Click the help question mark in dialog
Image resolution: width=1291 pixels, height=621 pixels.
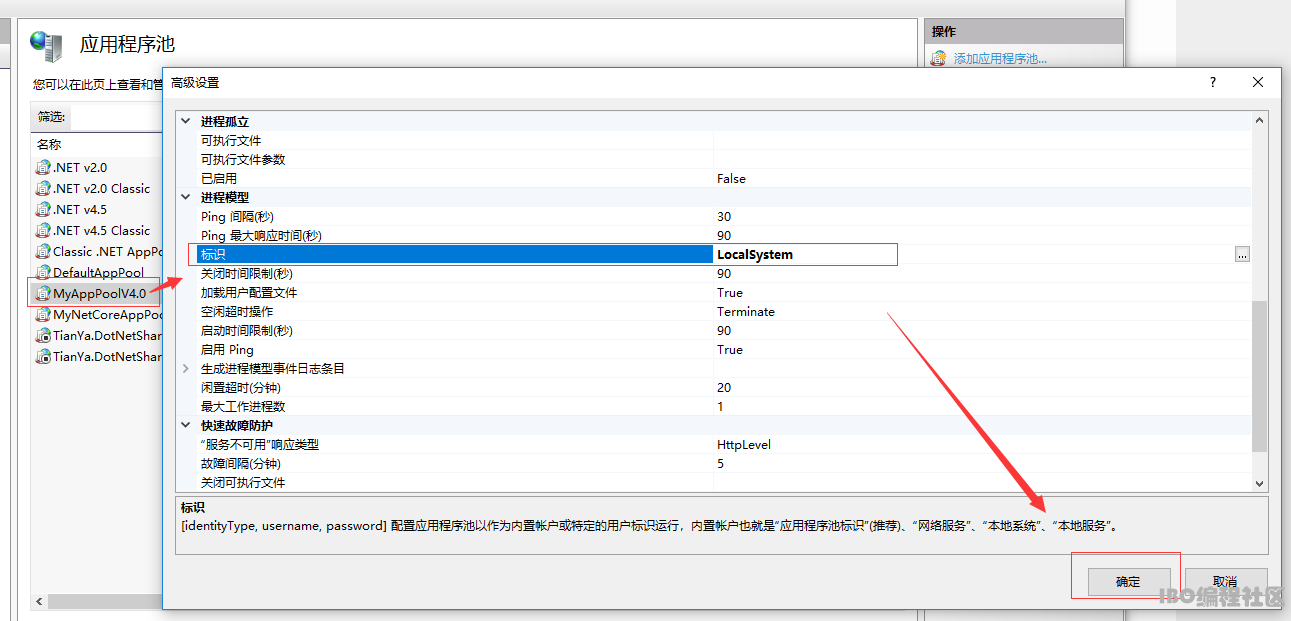(1212, 83)
